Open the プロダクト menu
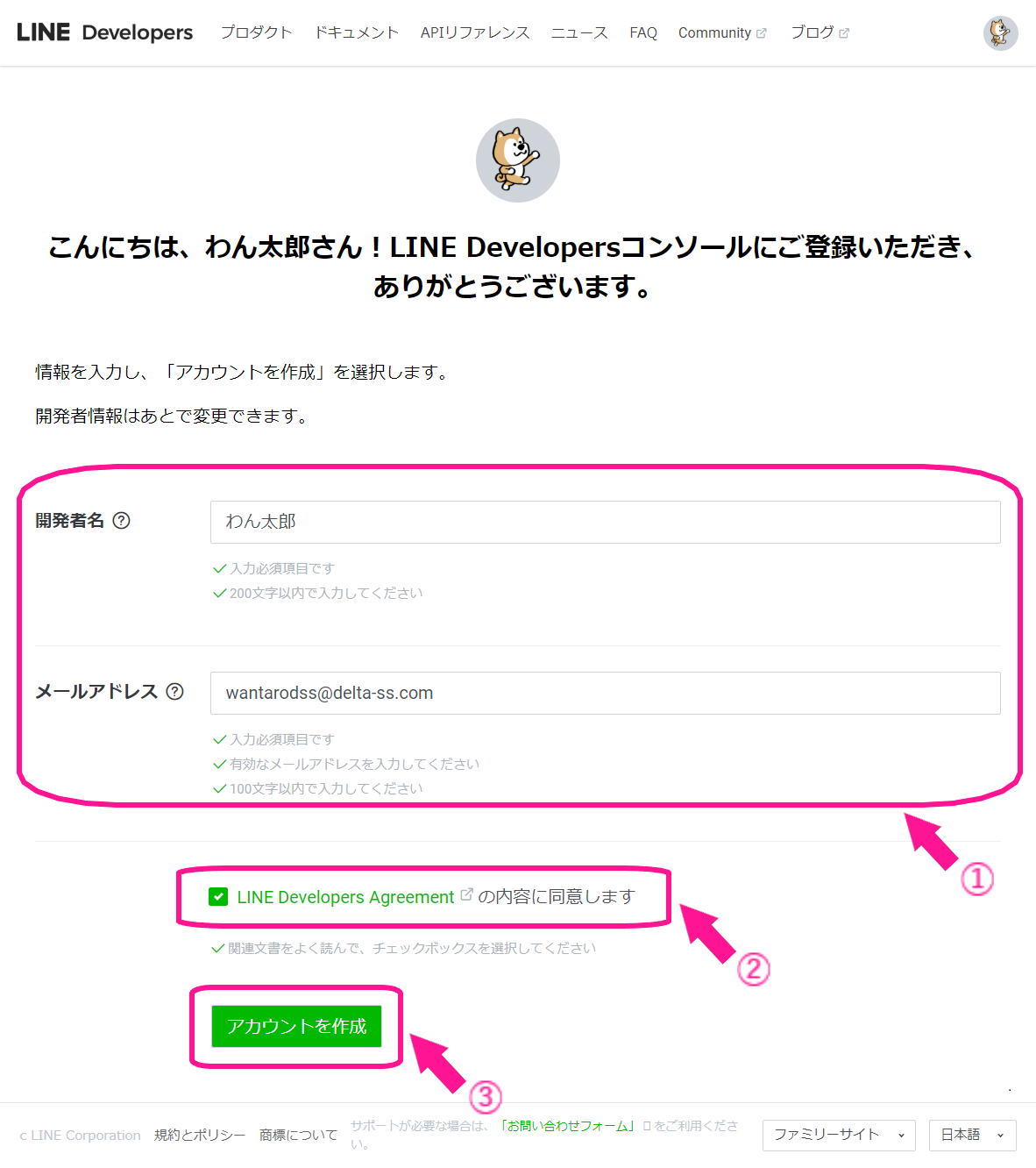Image resolution: width=1036 pixels, height=1168 pixels. click(256, 32)
